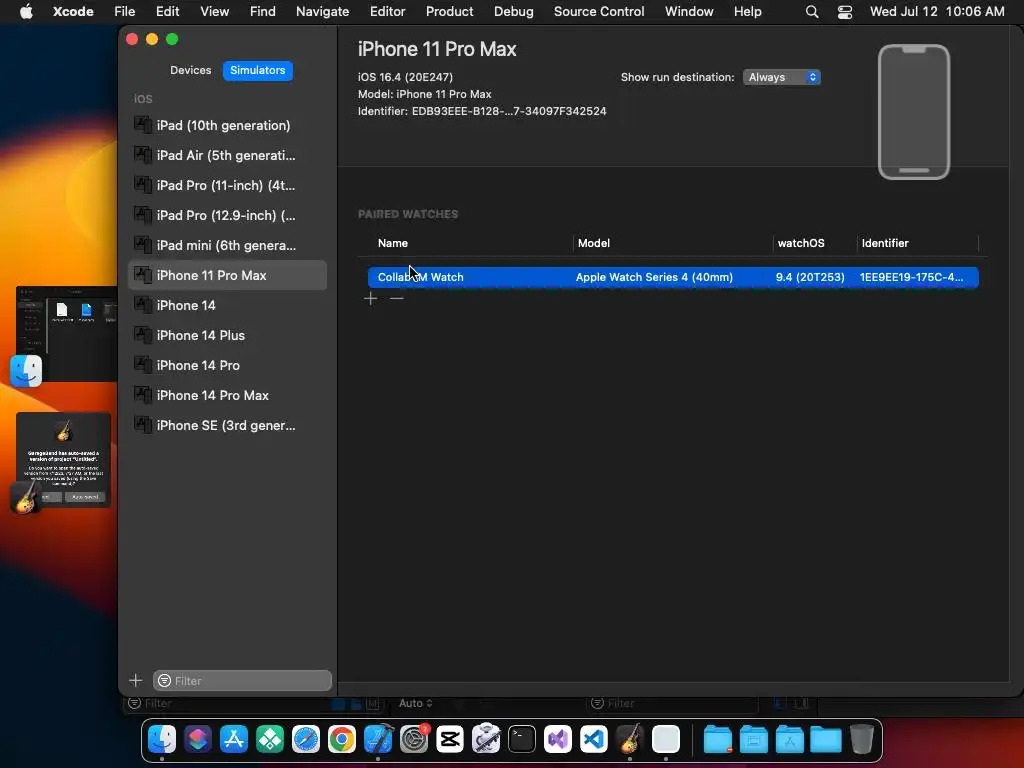This screenshot has width=1024, height=768.
Task: Open Spotlight search in menu bar
Action: [812, 12]
